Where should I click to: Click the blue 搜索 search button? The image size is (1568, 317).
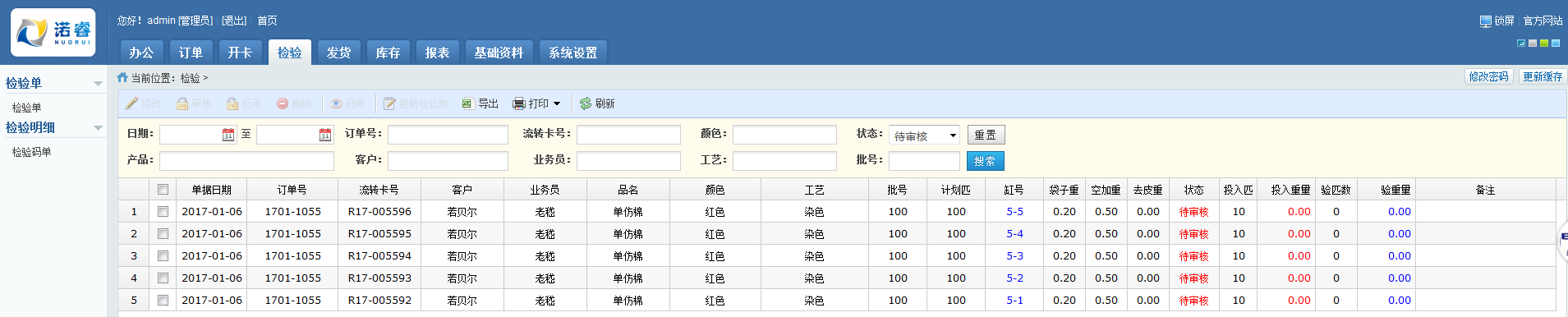click(986, 161)
